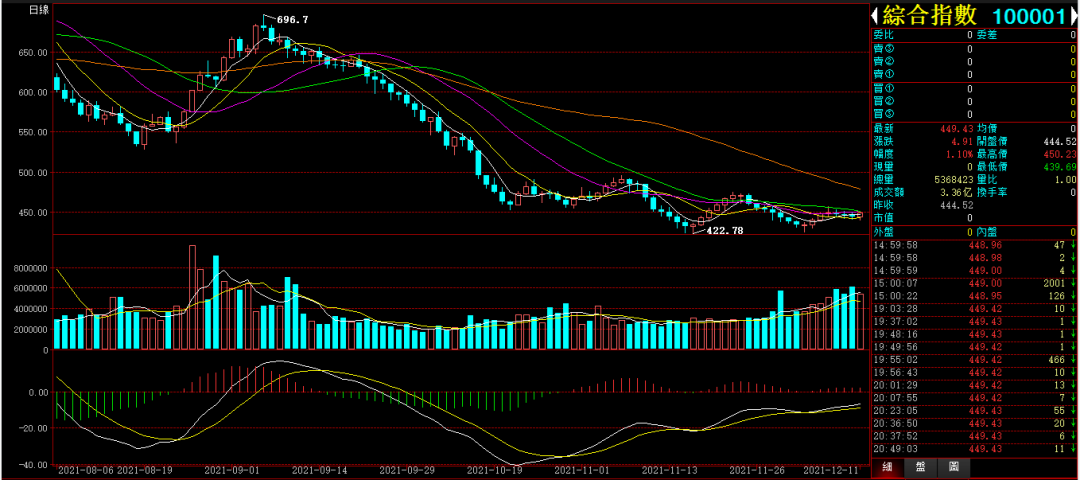This screenshot has width=1080, height=480.
Task: Switch to the 盤 tab
Action: pos(920,466)
